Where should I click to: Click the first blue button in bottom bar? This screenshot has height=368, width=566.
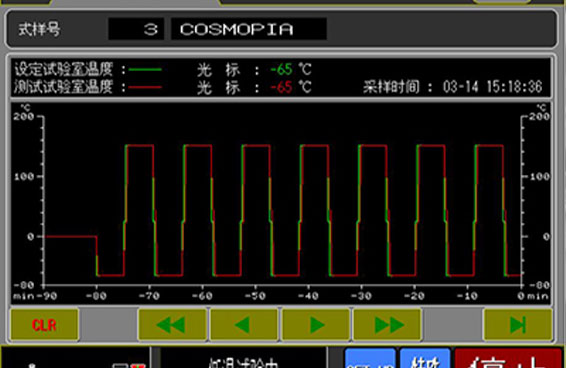point(370,359)
